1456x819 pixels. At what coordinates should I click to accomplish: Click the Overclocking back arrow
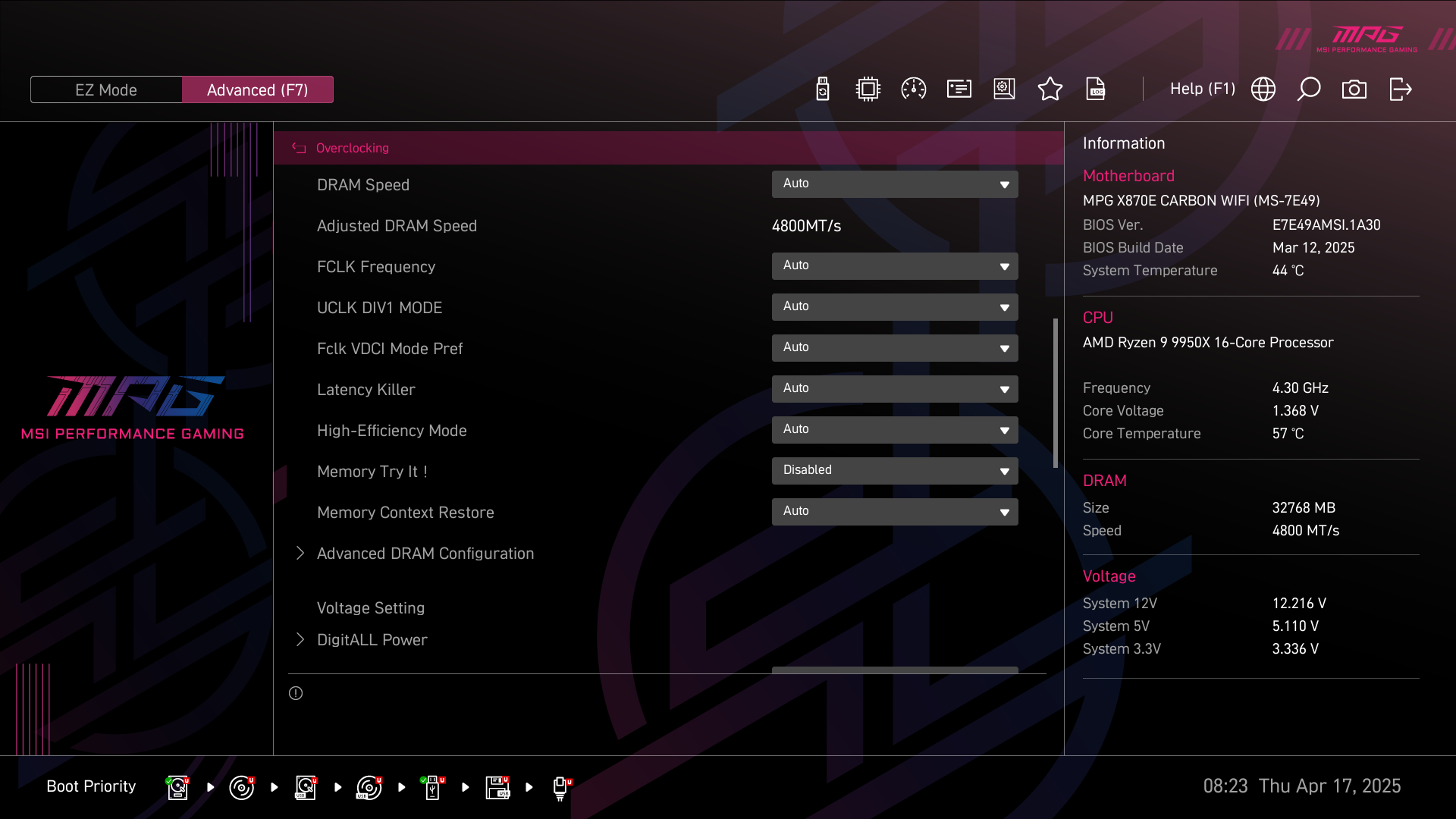[299, 149]
